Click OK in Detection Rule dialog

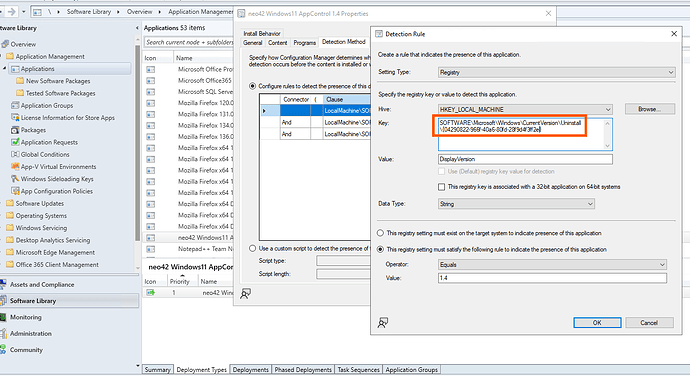pyautogui.click(x=597, y=323)
